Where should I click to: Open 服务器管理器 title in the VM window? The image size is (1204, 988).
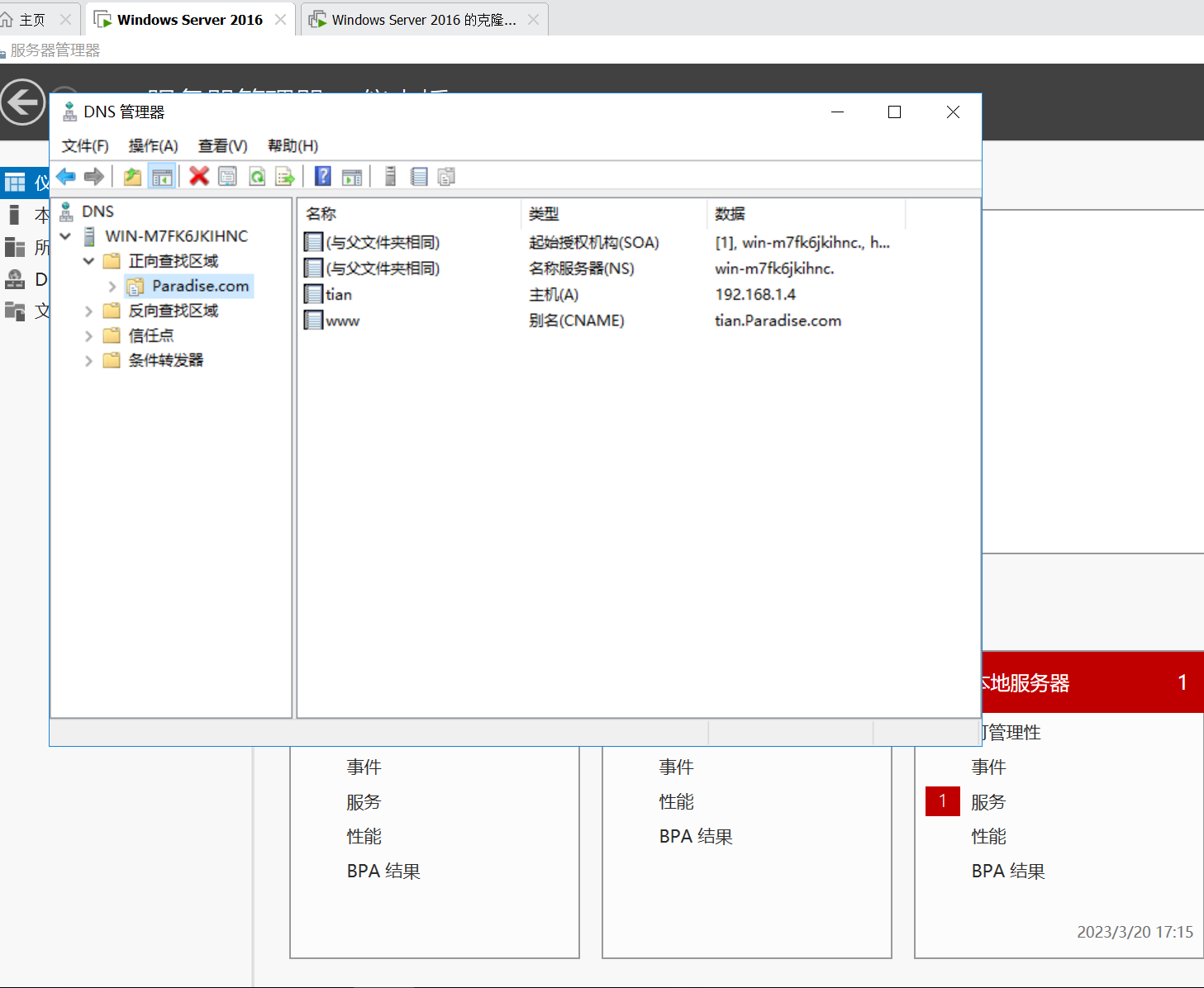(55, 50)
